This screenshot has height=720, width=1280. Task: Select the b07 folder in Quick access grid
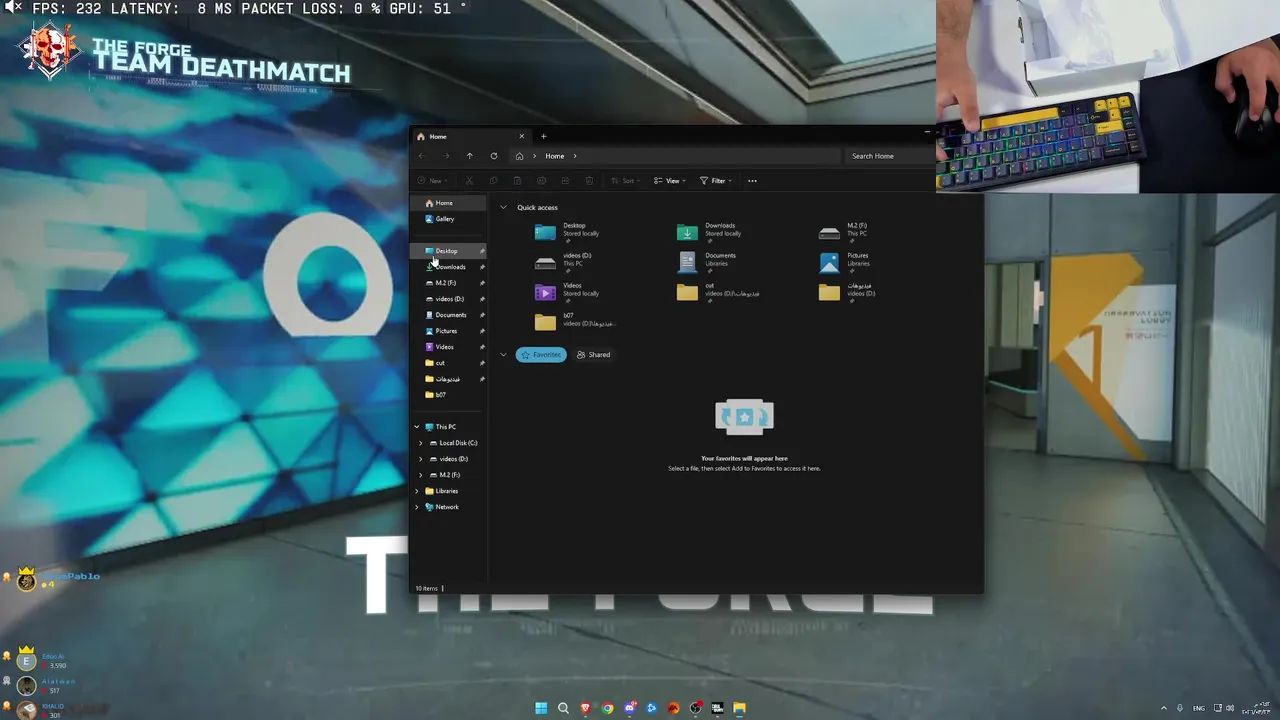575,322
